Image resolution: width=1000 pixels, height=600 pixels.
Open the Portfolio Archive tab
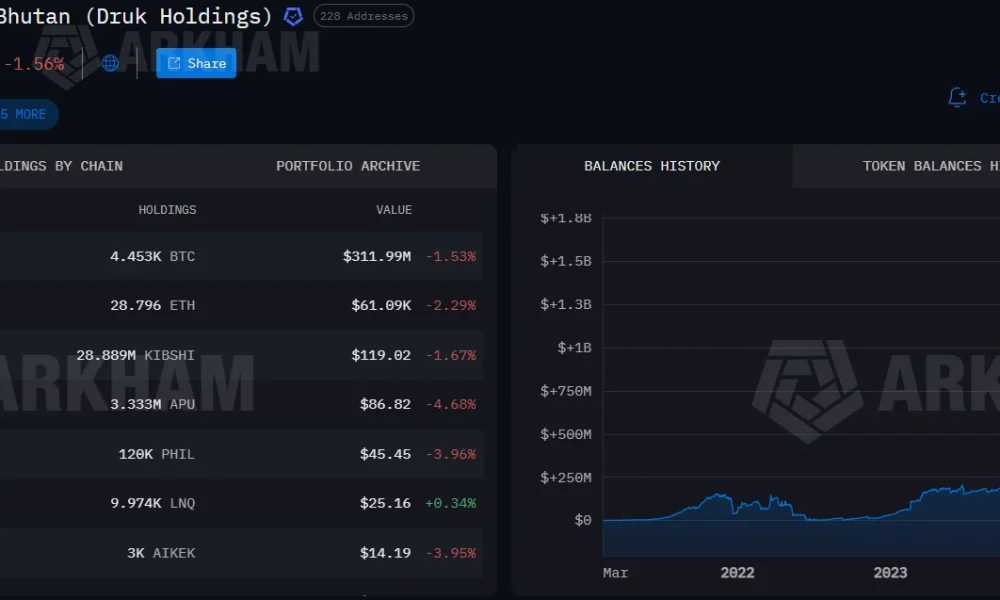348,166
